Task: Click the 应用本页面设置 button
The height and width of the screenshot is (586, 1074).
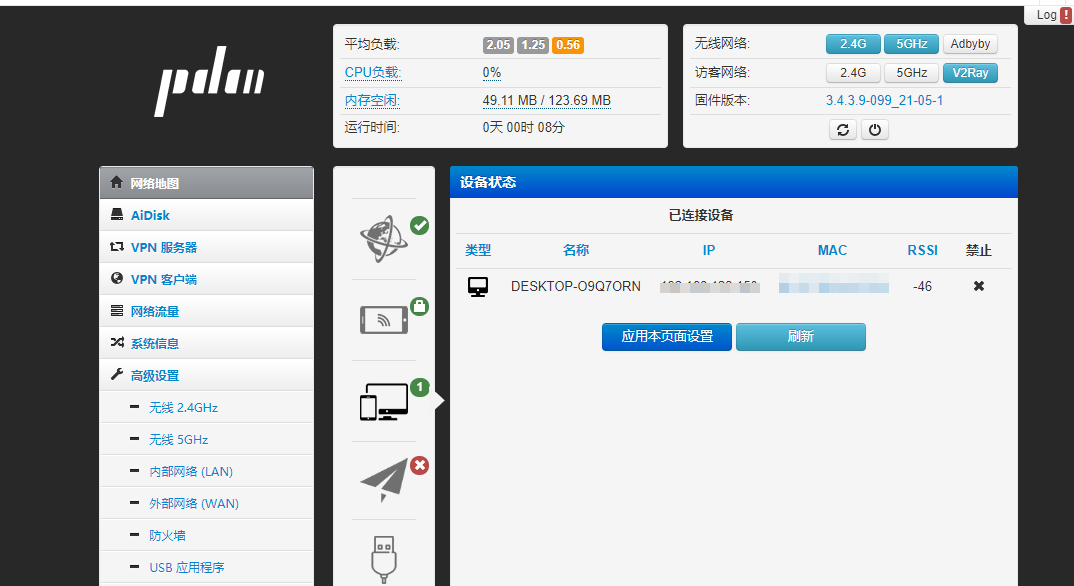Action: click(666, 337)
